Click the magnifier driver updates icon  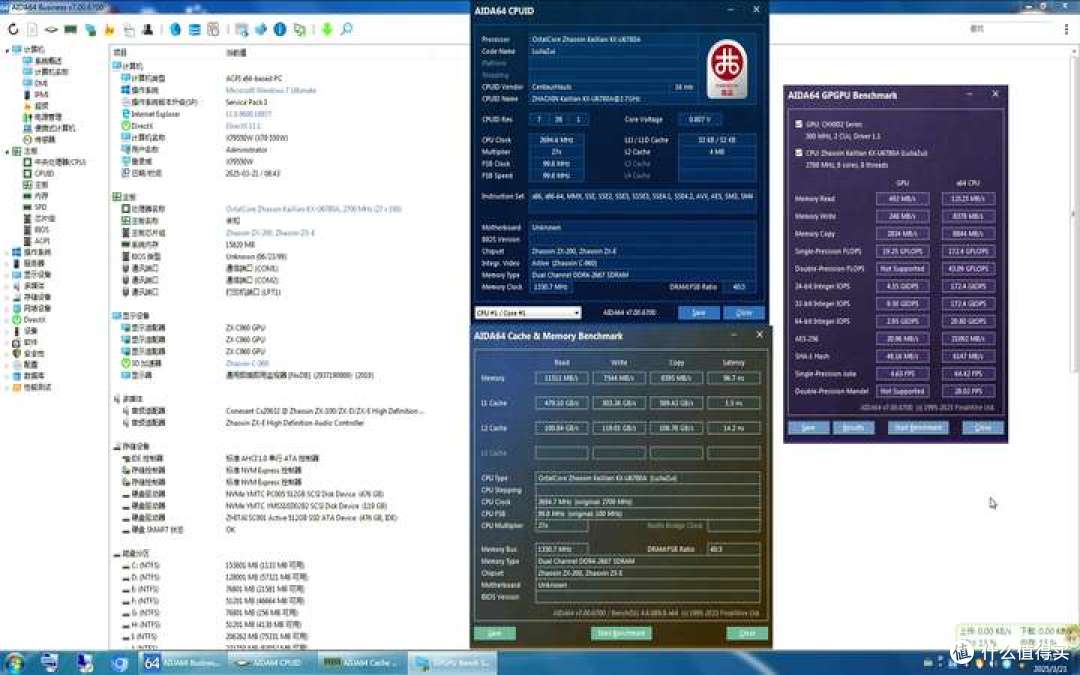346,29
